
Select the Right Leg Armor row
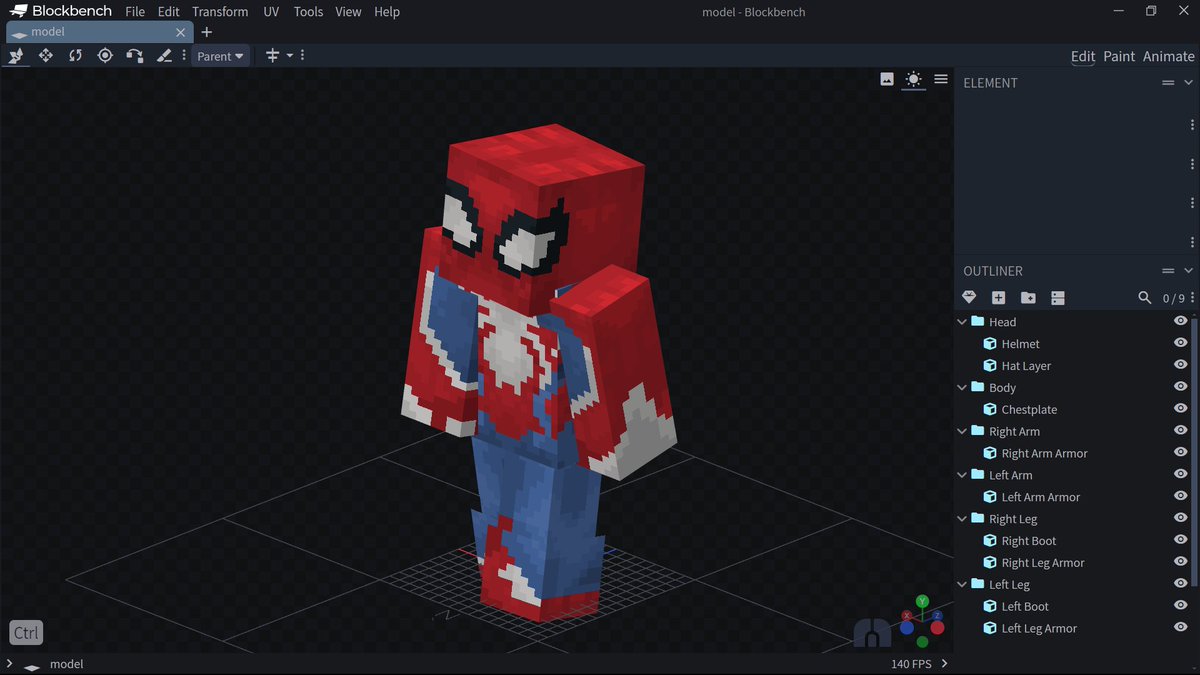coord(1075,562)
